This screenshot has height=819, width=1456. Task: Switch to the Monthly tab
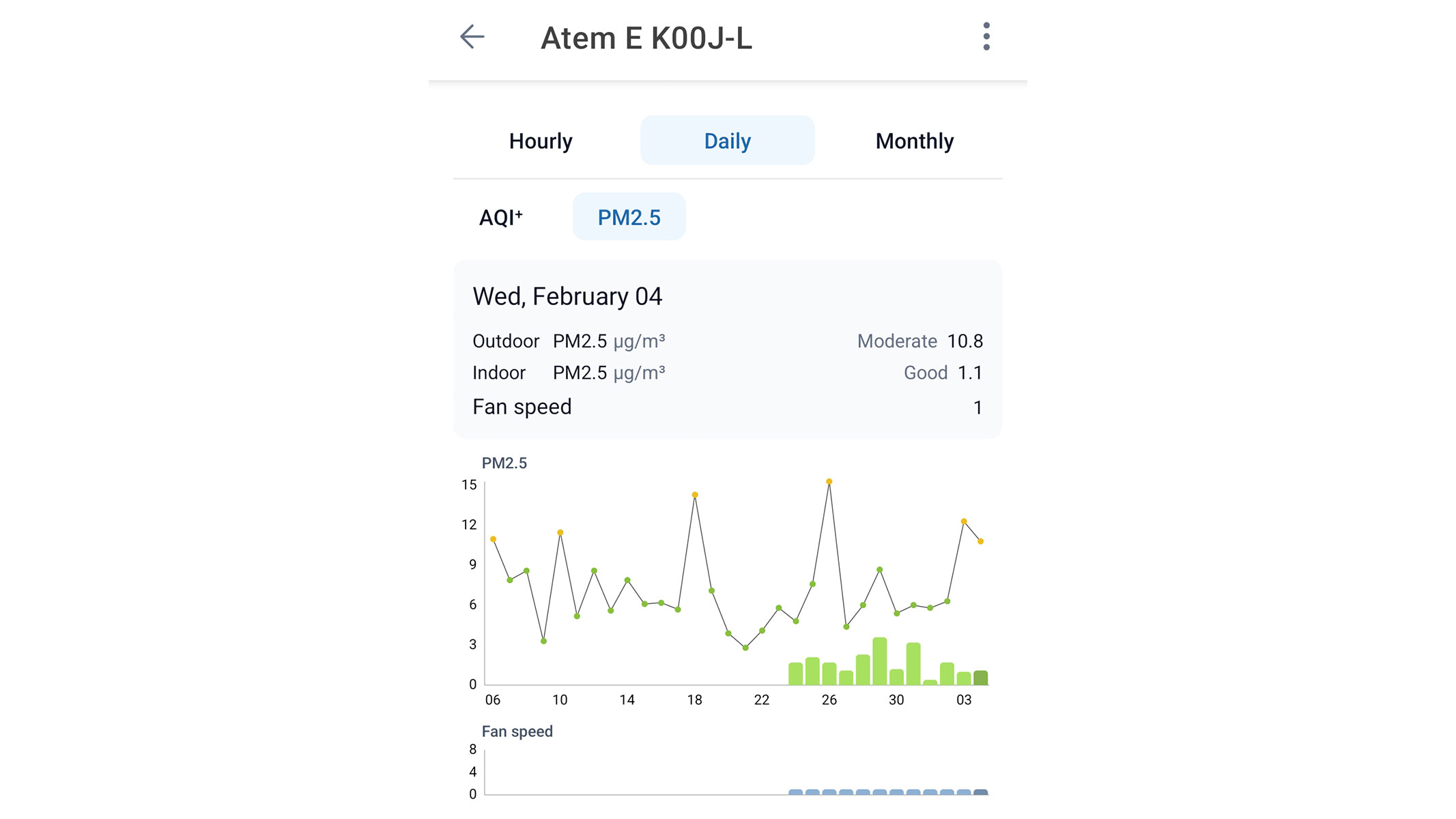(915, 140)
